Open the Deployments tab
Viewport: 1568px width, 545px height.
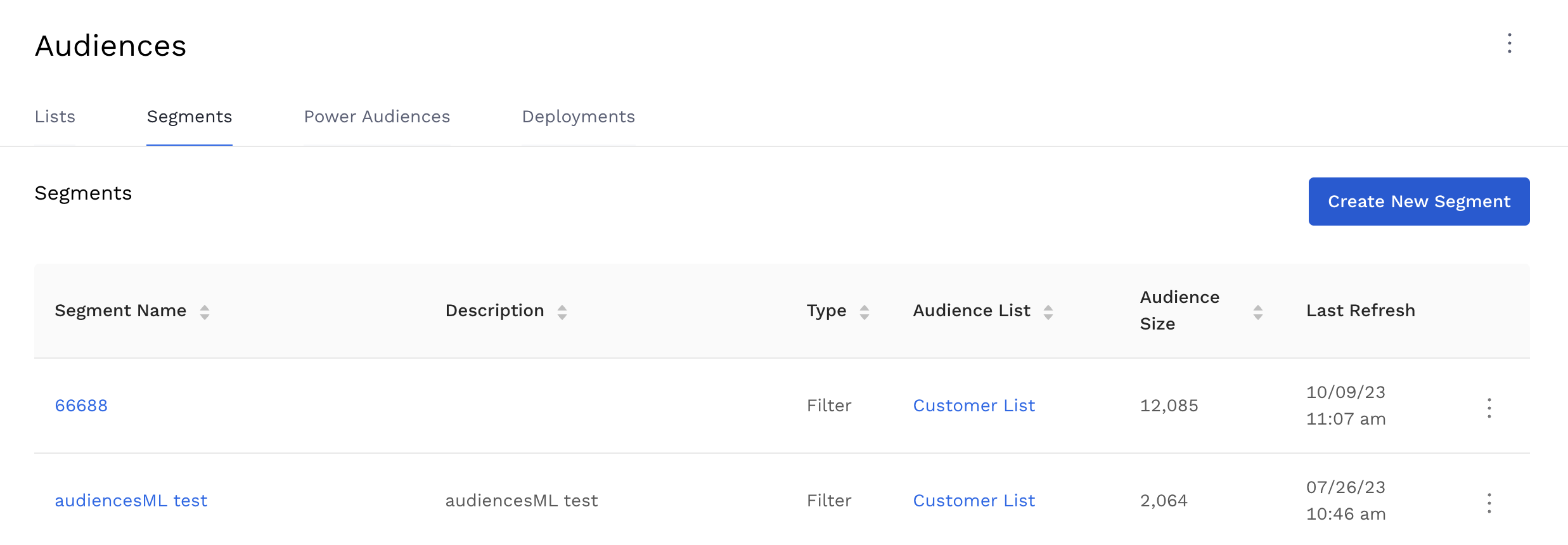point(578,117)
